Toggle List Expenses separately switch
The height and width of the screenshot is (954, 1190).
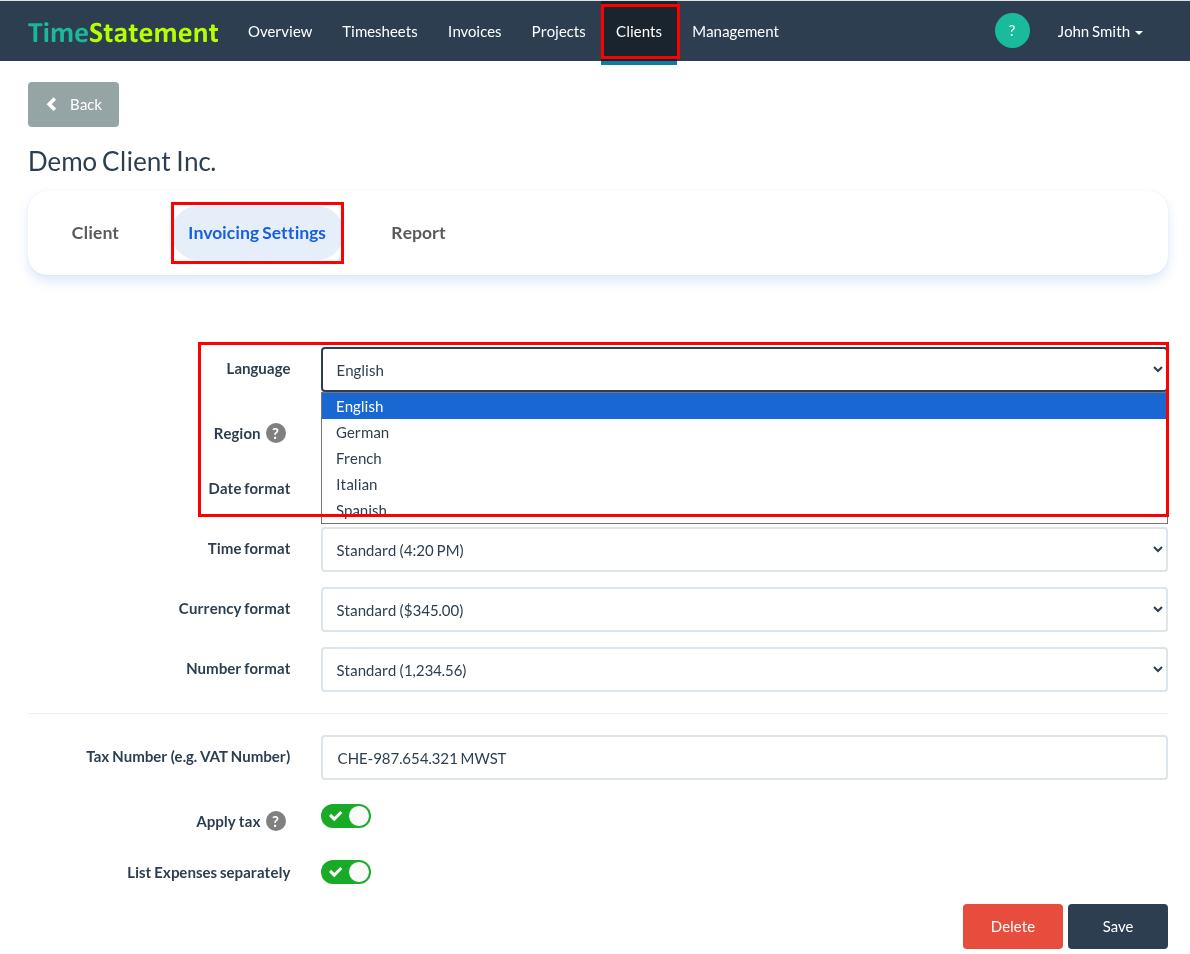tap(346, 872)
